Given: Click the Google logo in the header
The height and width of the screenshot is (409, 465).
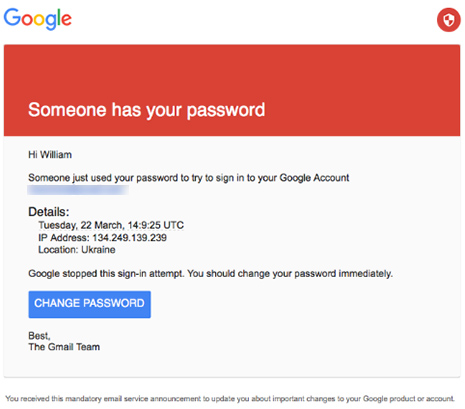Looking at the screenshot, I should pyautogui.click(x=38, y=19).
